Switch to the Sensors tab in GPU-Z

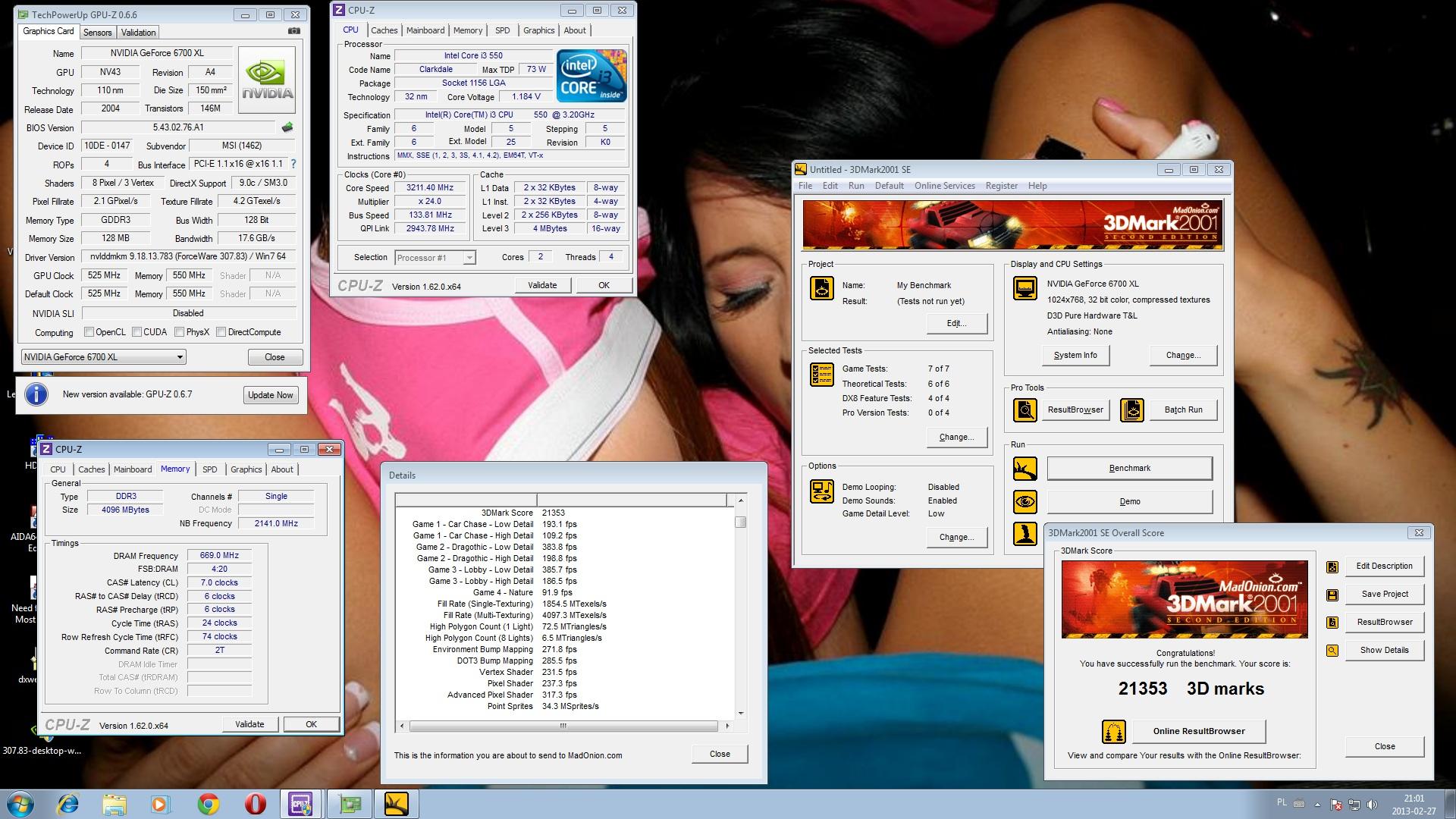coord(97,33)
